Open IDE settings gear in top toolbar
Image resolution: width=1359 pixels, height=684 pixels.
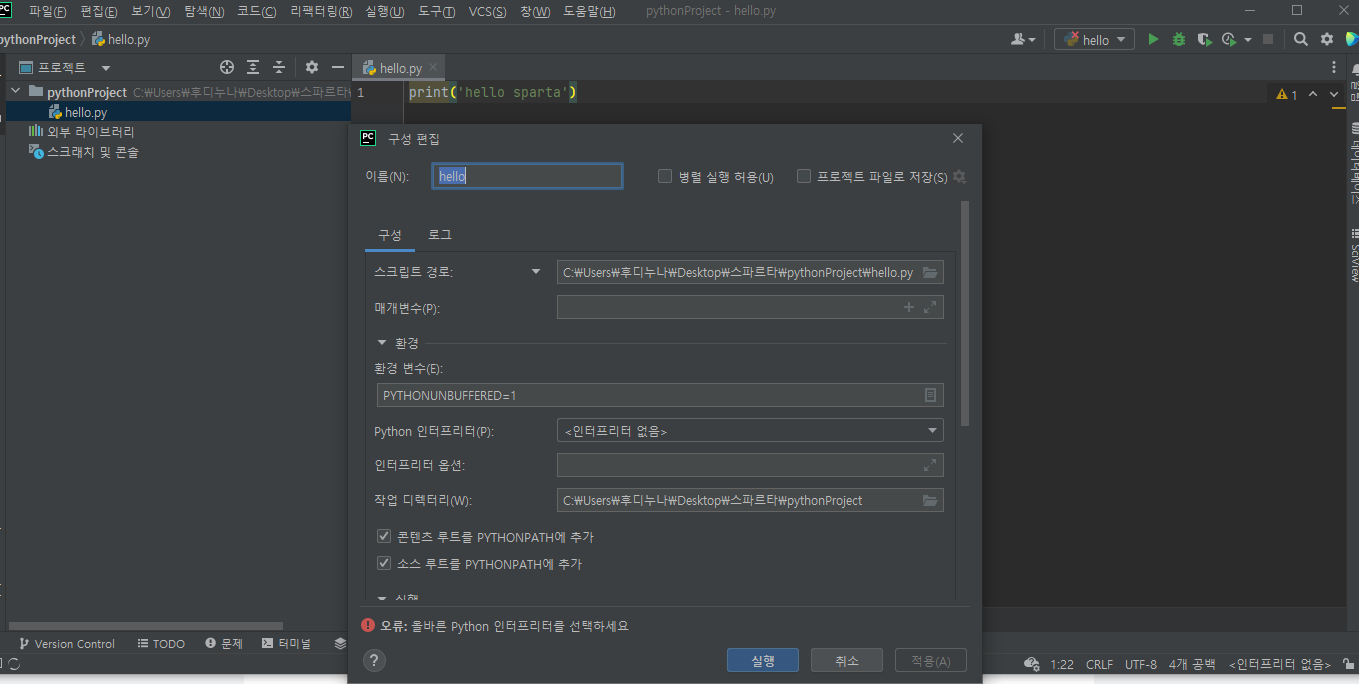pos(1327,39)
